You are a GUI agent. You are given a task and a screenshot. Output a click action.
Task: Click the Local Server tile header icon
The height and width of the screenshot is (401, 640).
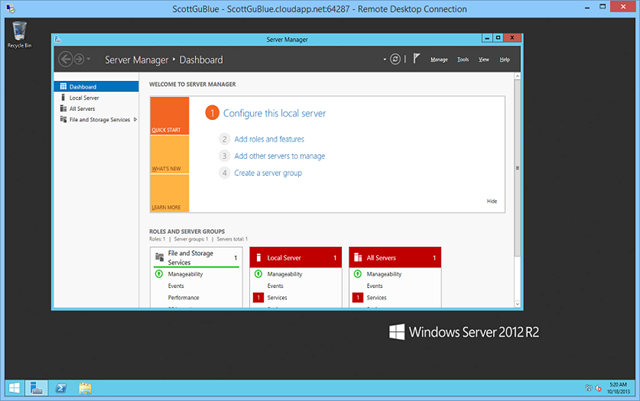(258, 257)
